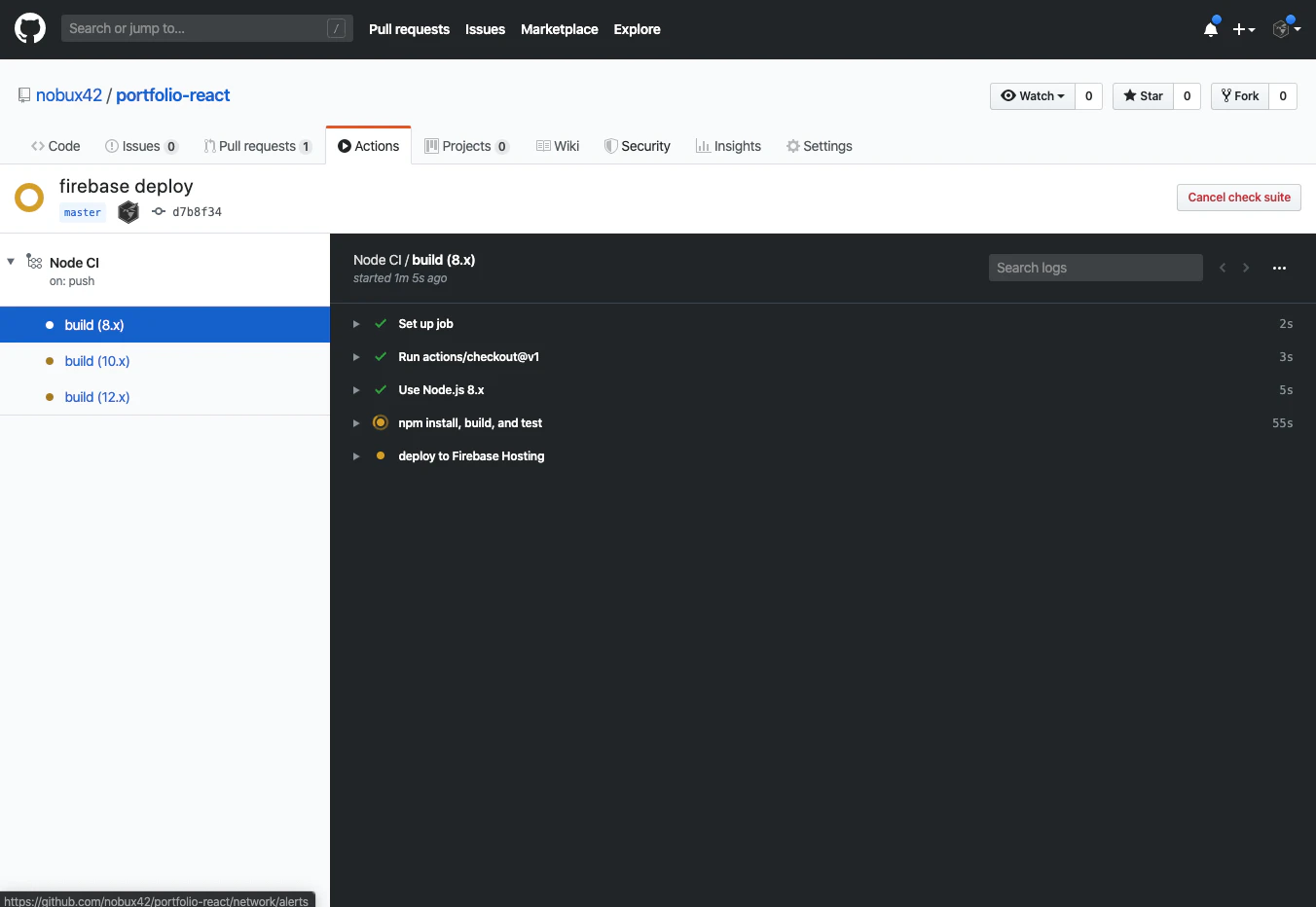The image size is (1316, 907).
Task: Click the Cancel check suite button
Action: (x=1239, y=198)
